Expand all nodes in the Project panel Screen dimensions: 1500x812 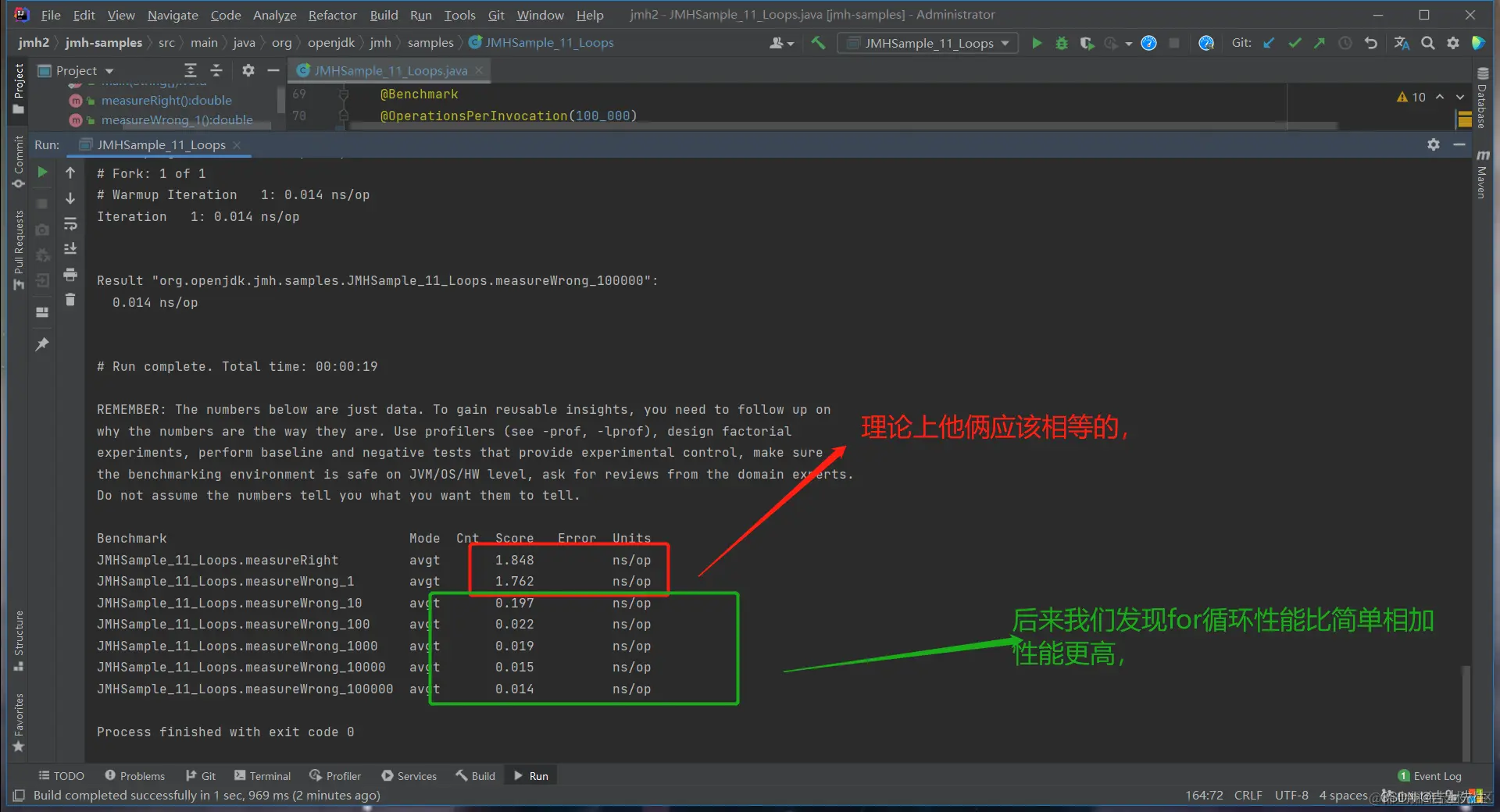[191, 70]
